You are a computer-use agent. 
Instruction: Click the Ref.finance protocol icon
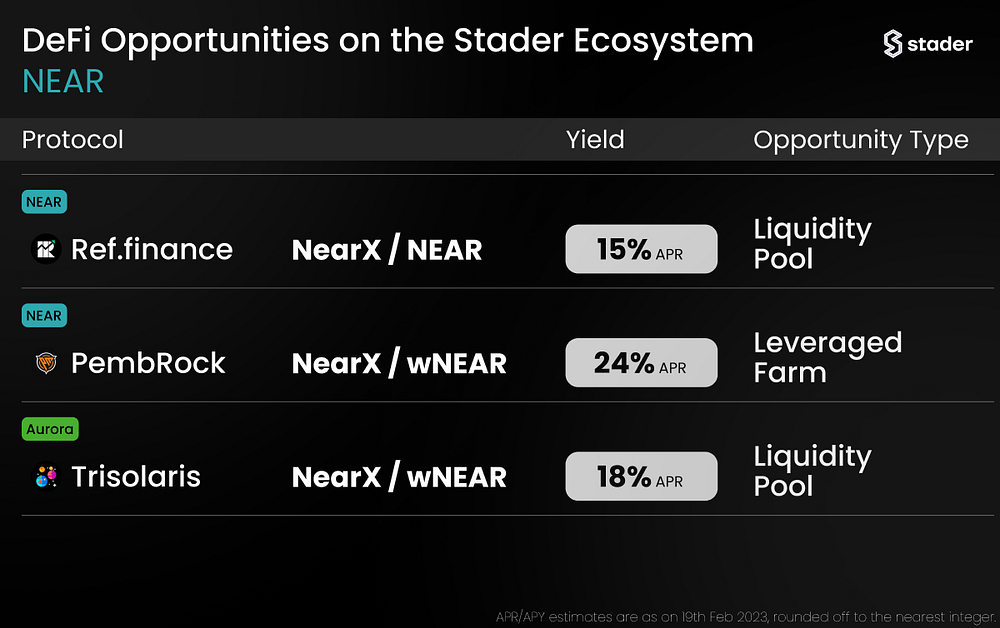[46, 249]
